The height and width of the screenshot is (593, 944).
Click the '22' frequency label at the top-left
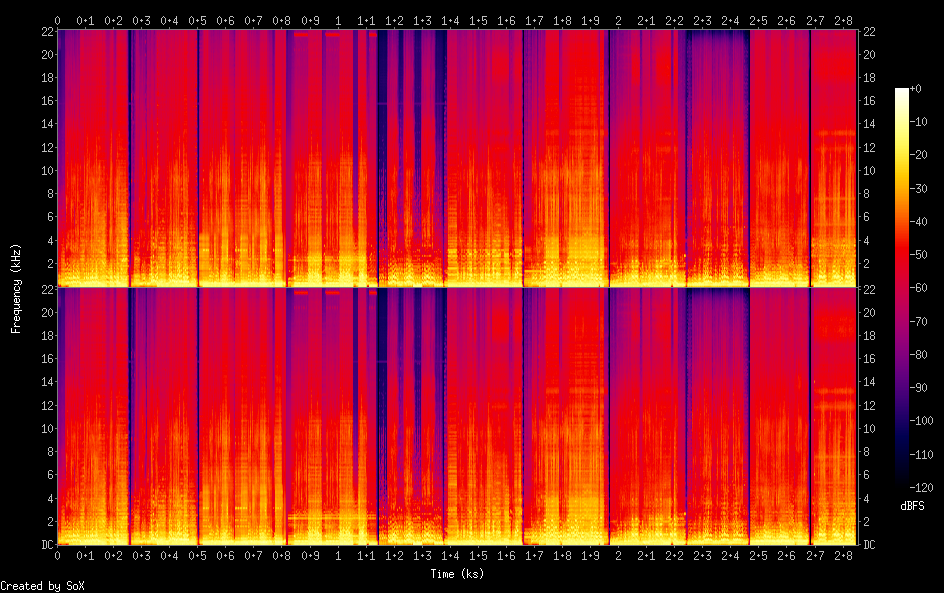pos(45,32)
